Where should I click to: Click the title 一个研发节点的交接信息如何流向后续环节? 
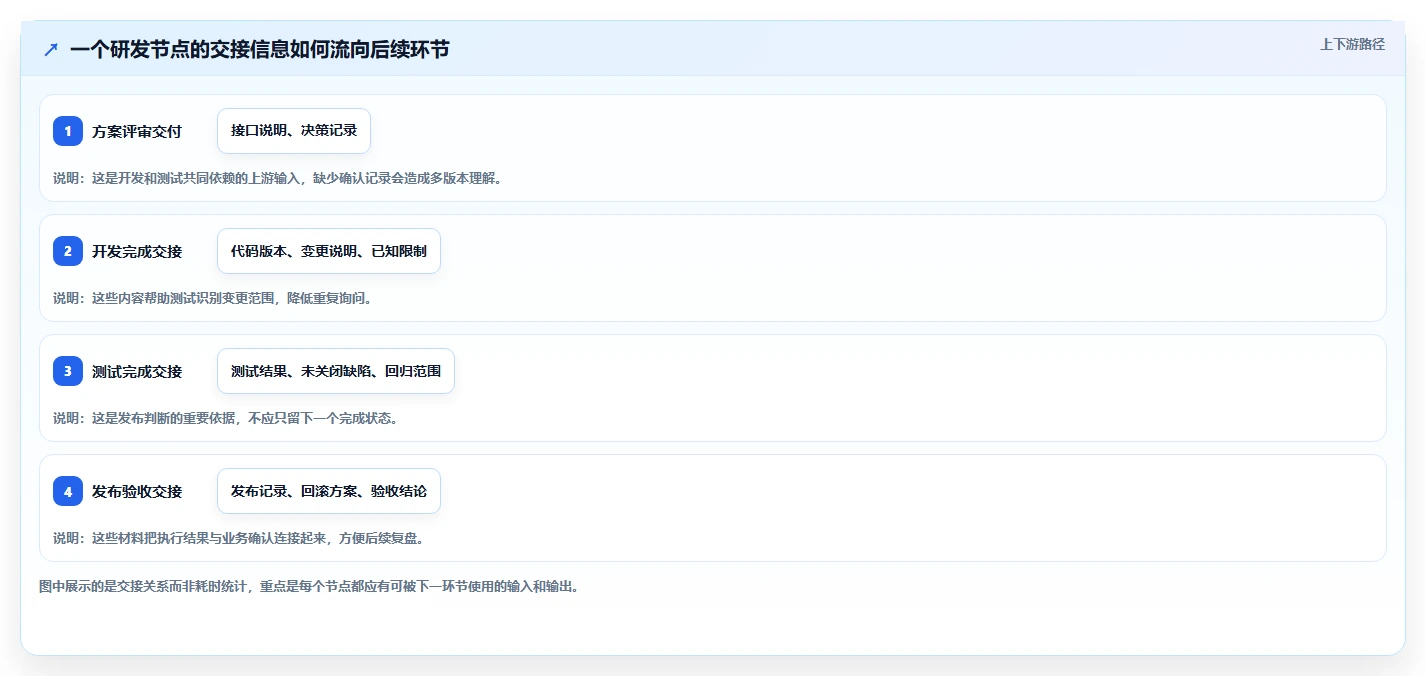point(259,49)
